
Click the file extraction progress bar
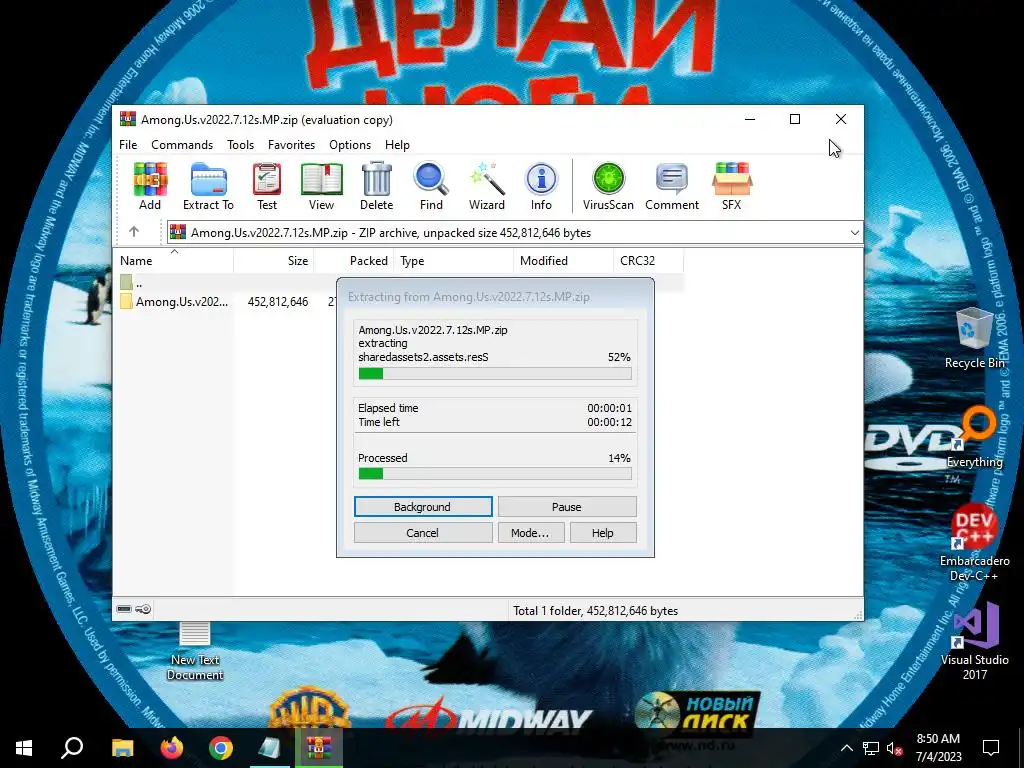point(495,374)
